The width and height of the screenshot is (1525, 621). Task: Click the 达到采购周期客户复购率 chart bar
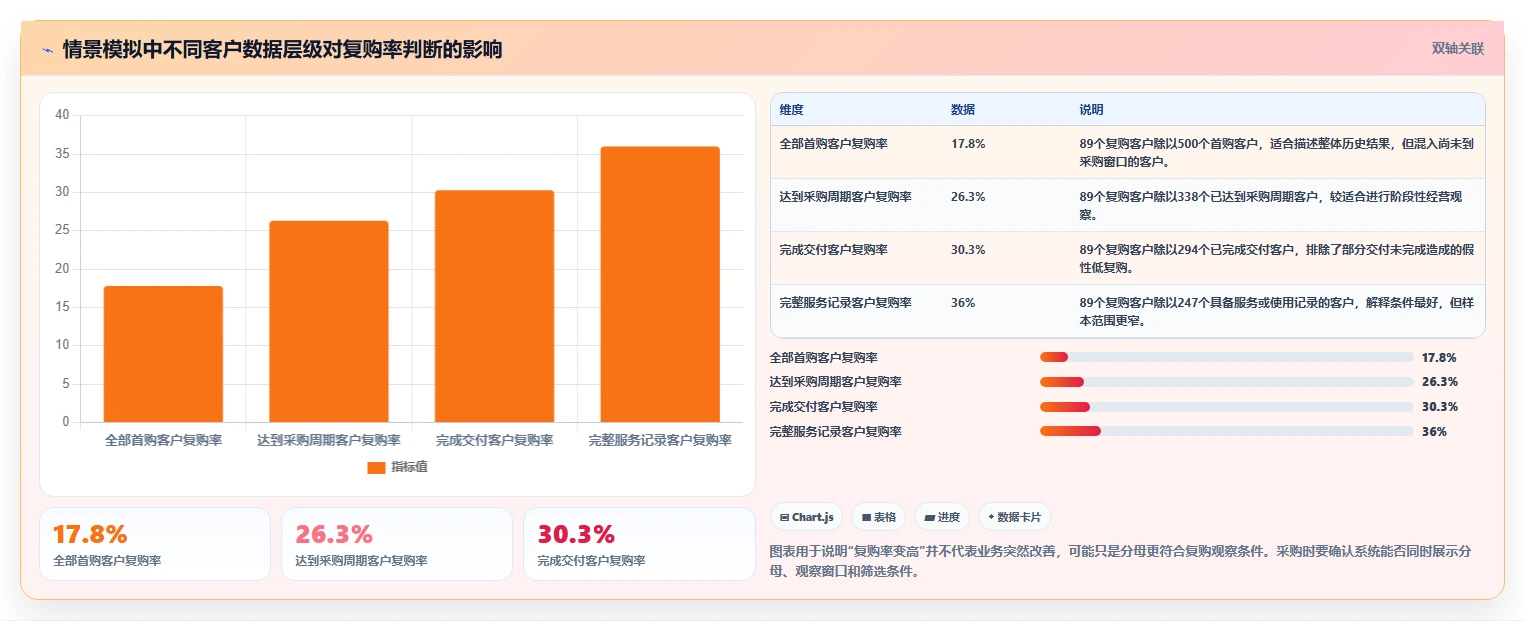329,321
